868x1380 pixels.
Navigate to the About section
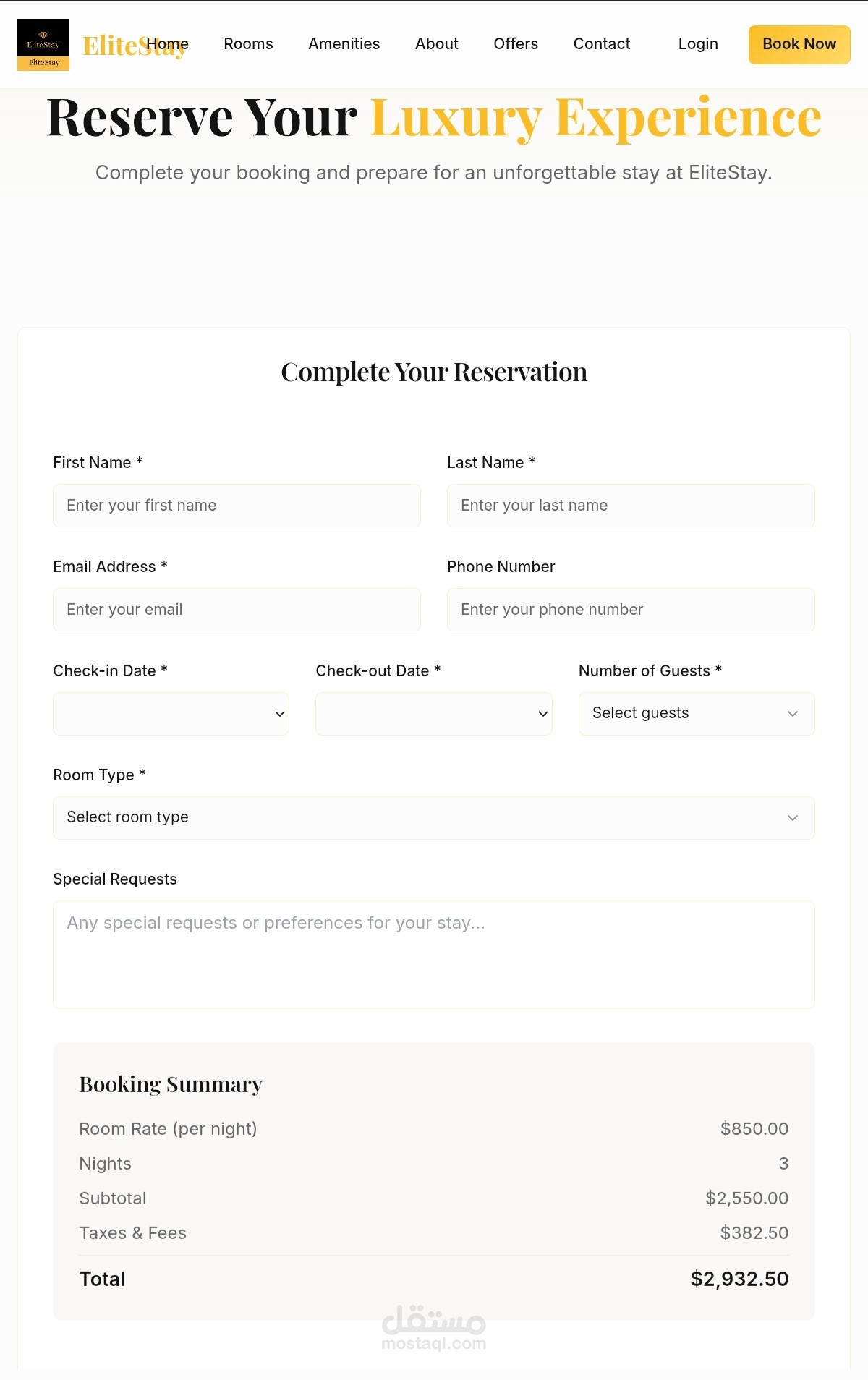(x=436, y=44)
